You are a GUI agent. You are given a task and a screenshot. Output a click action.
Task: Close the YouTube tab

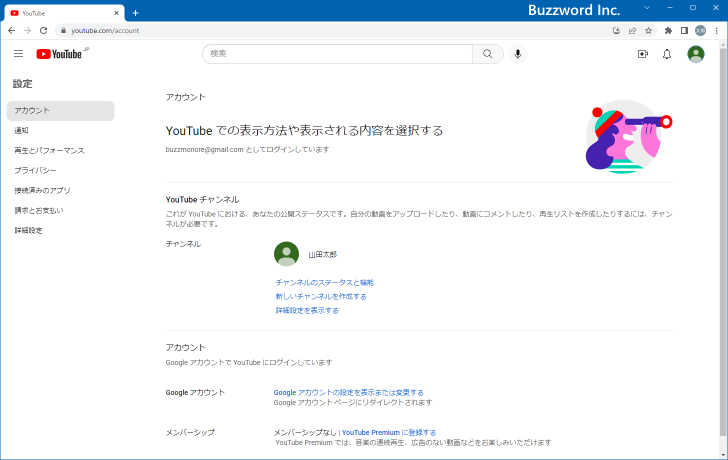click(116, 13)
